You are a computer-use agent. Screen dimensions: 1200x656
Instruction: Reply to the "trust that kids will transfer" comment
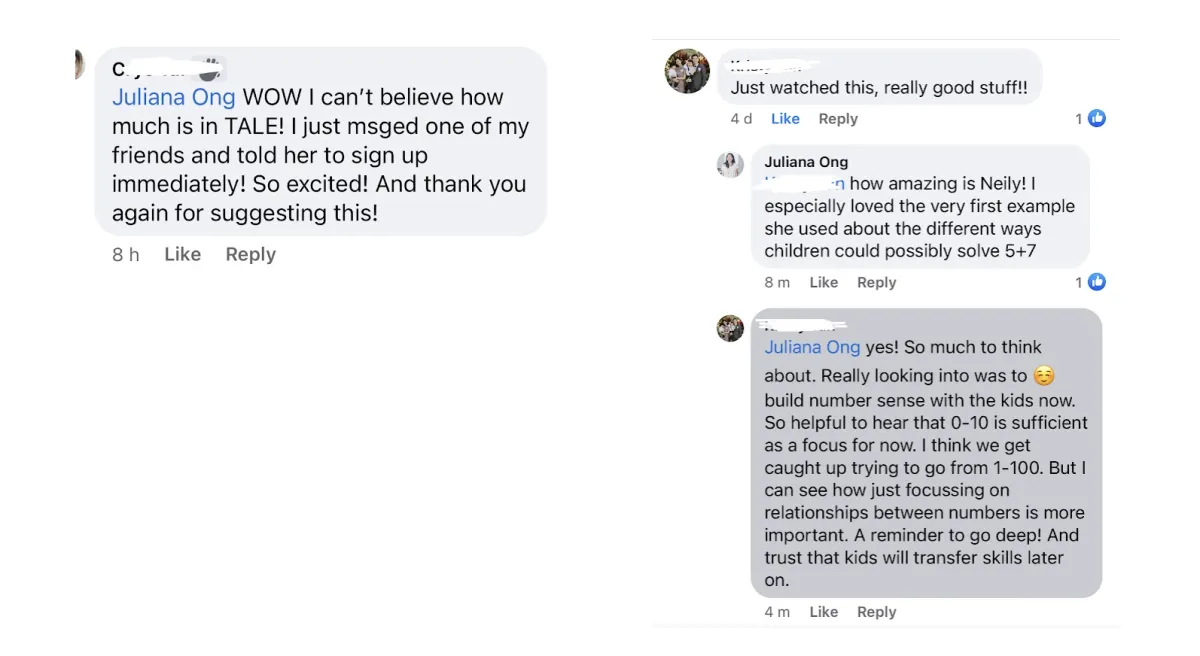pyautogui.click(x=876, y=612)
